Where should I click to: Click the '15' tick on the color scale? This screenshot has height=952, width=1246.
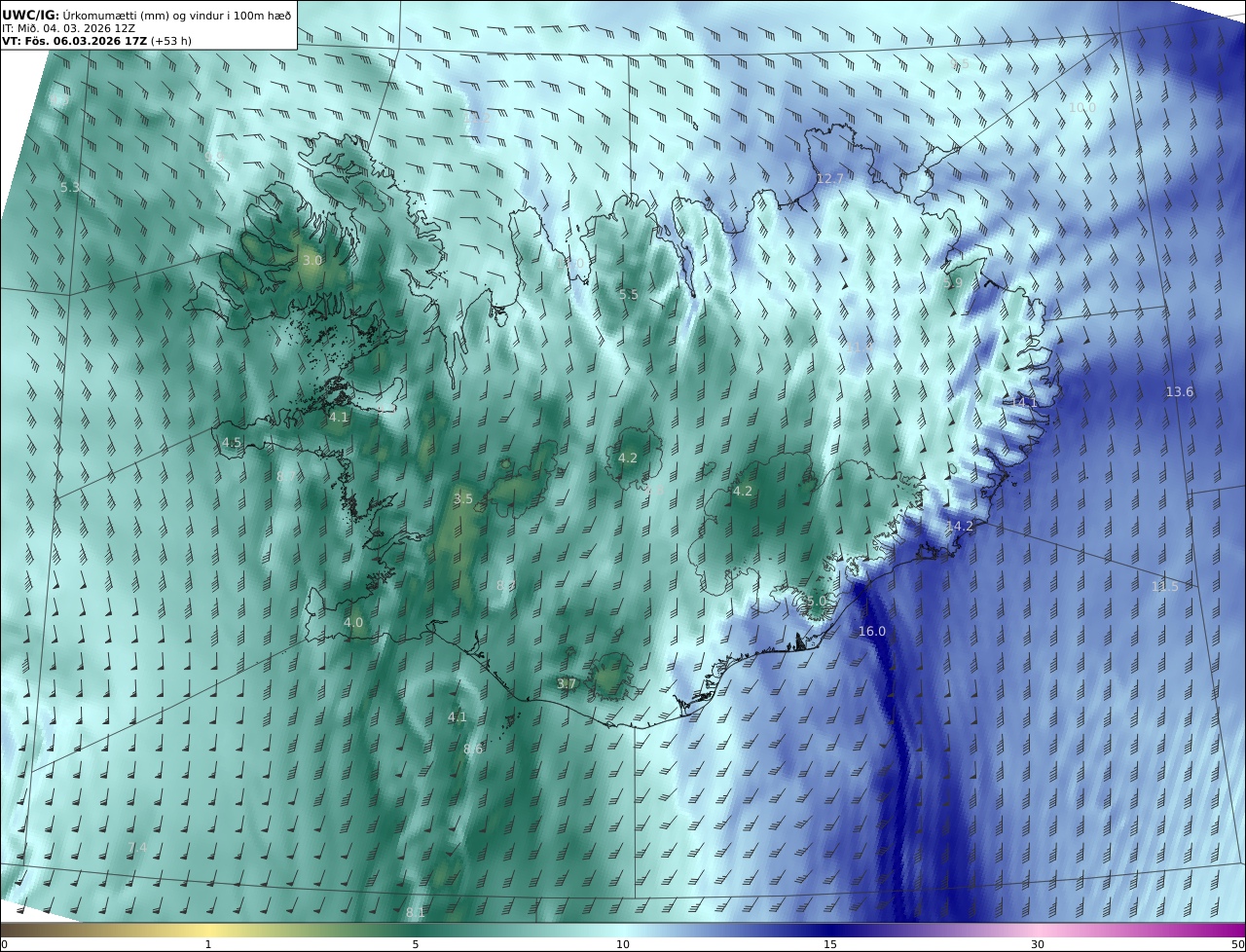(x=830, y=945)
